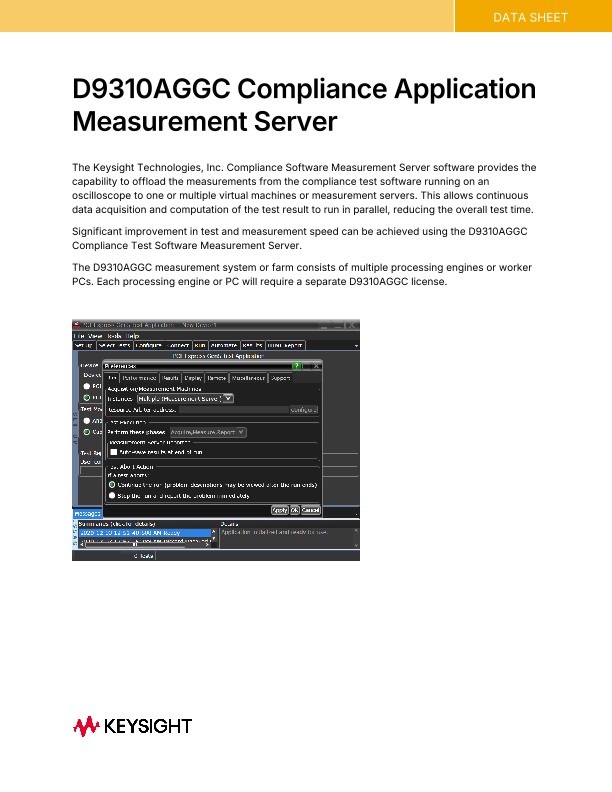Open Display tab in Preferences
Screen dimensions: 612x792
point(193,378)
